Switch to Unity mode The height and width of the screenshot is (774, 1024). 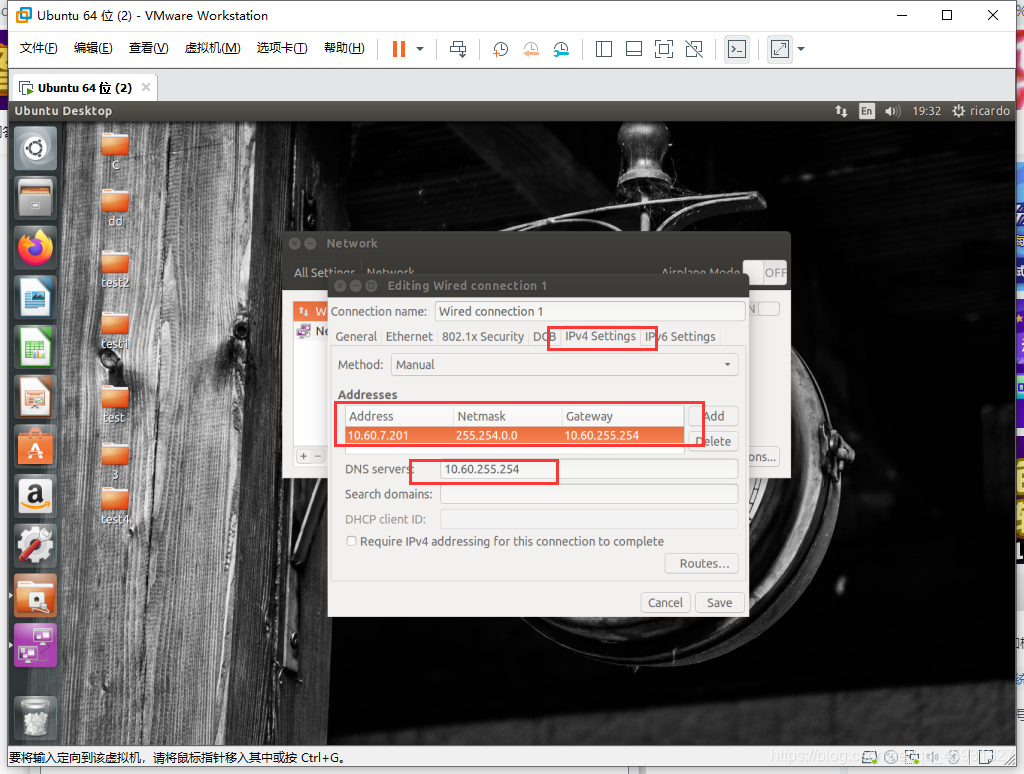(694, 49)
